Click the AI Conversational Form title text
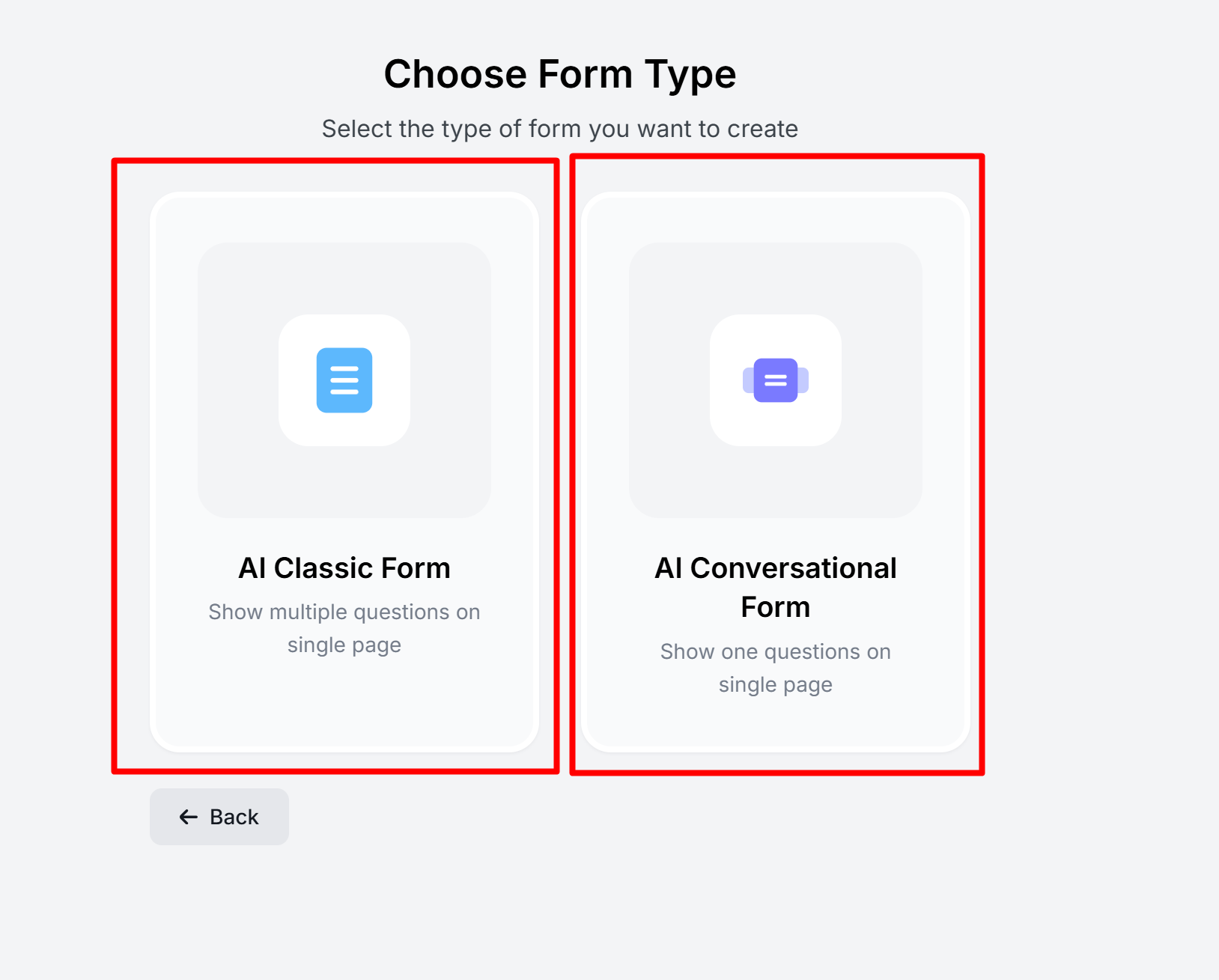The width and height of the screenshot is (1219, 980). coord(775,587)
